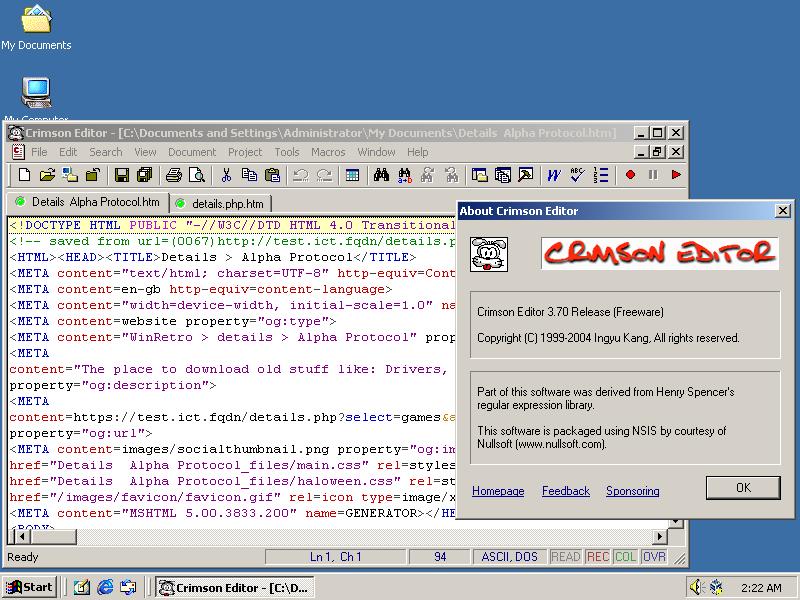Open the Homepage link
This screenshot has height=600, width=800.
pyautogui.click(x=498, y=491)
